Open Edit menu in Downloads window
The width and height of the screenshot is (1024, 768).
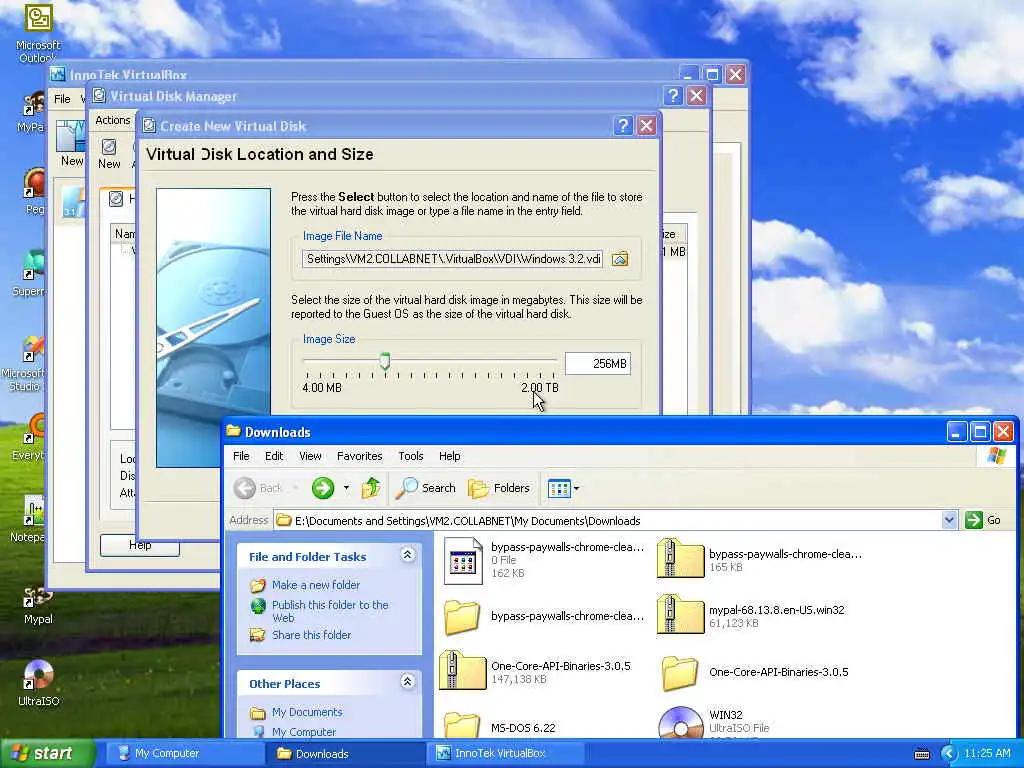(x=274, y=456)
